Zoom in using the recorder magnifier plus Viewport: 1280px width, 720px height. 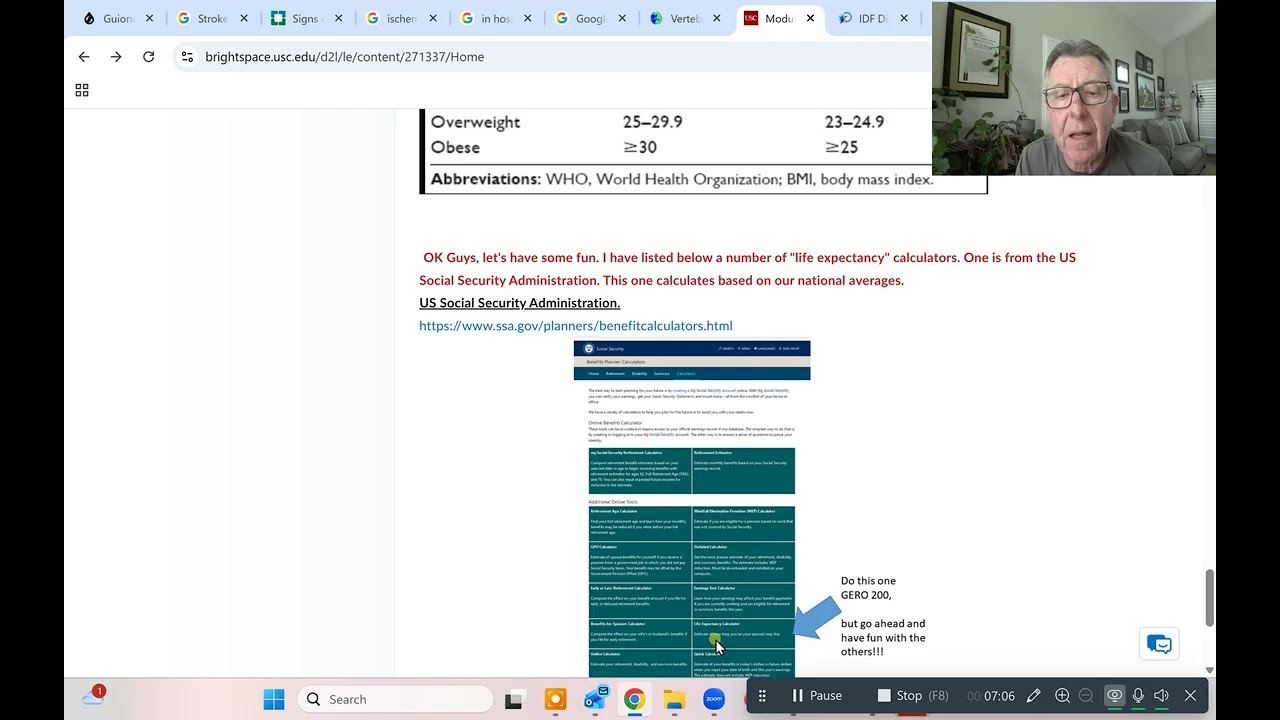pyautogui.click(x=1062, y=696)
